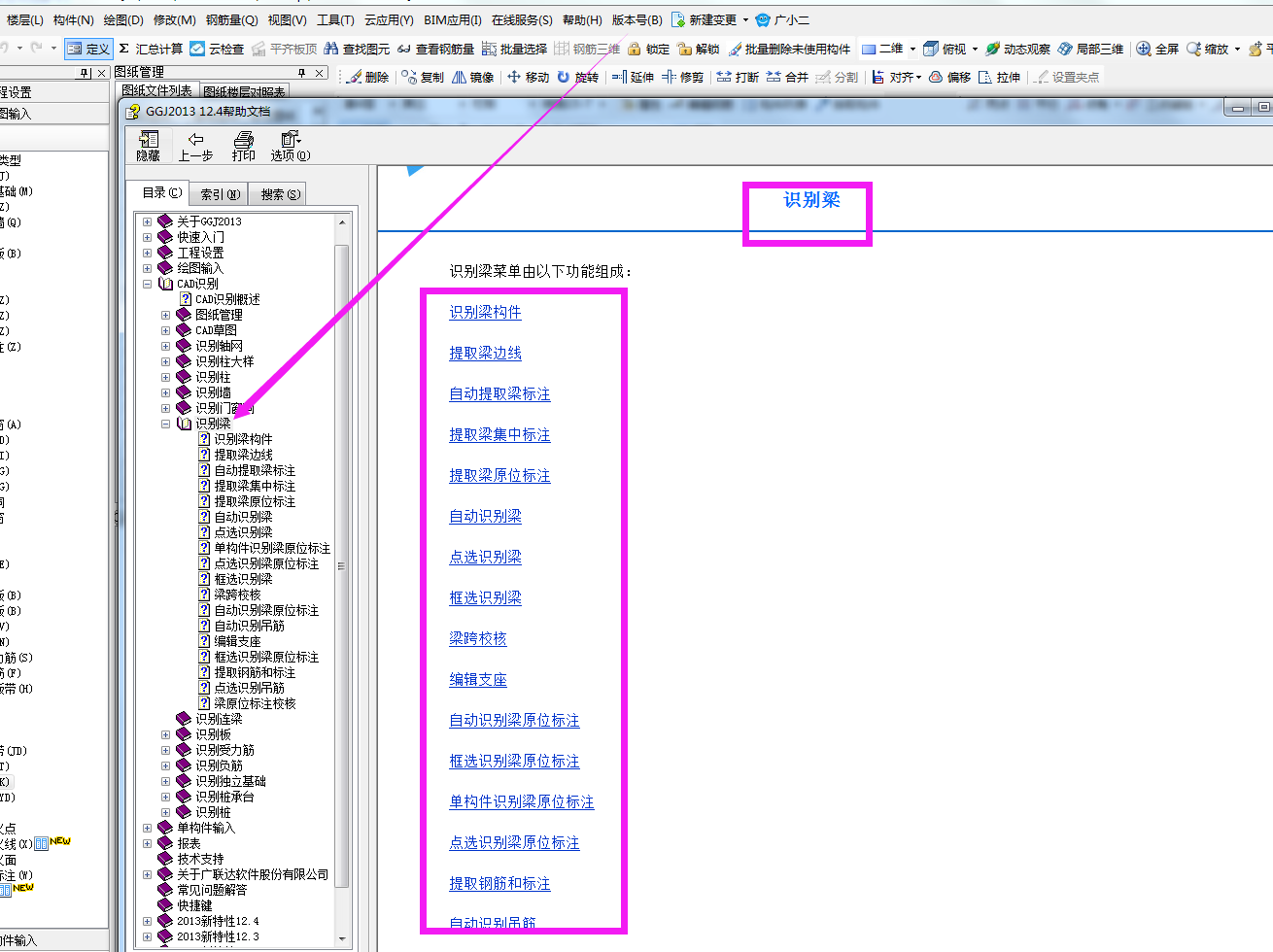The image size is (1273, 952).
Task: Select the 复制 copy tool
Action: pyautogui.click(x=423, y=77)
